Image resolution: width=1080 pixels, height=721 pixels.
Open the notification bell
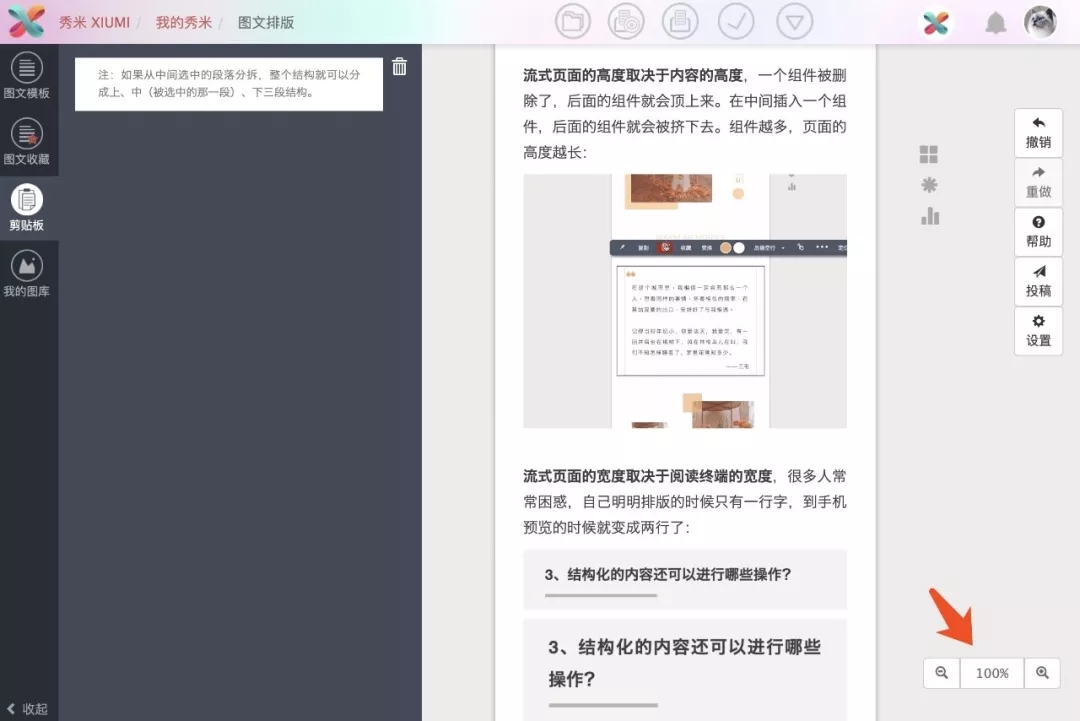click(x=995, y=21)
